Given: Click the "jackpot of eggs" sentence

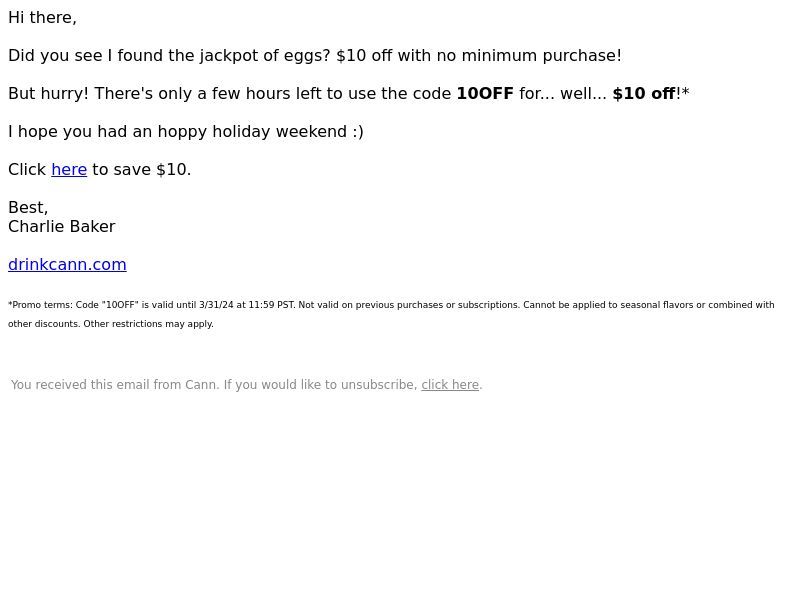Looking at the screenshot, I should pos(315,56).
